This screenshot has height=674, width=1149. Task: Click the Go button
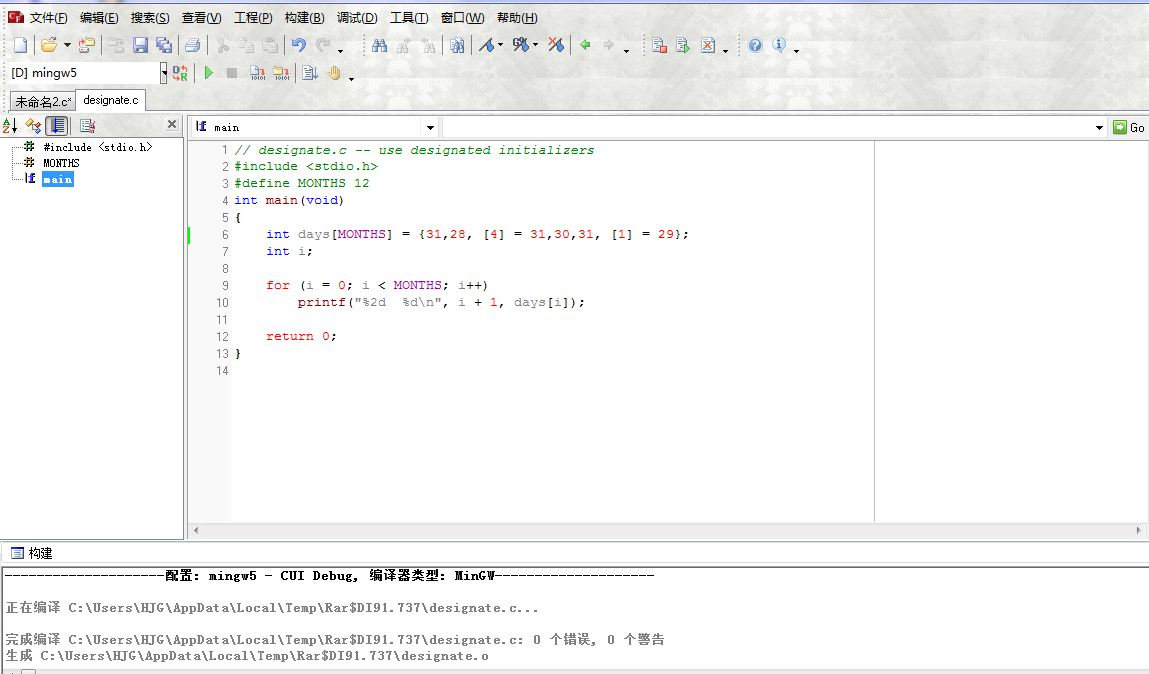pos(1130,127)
